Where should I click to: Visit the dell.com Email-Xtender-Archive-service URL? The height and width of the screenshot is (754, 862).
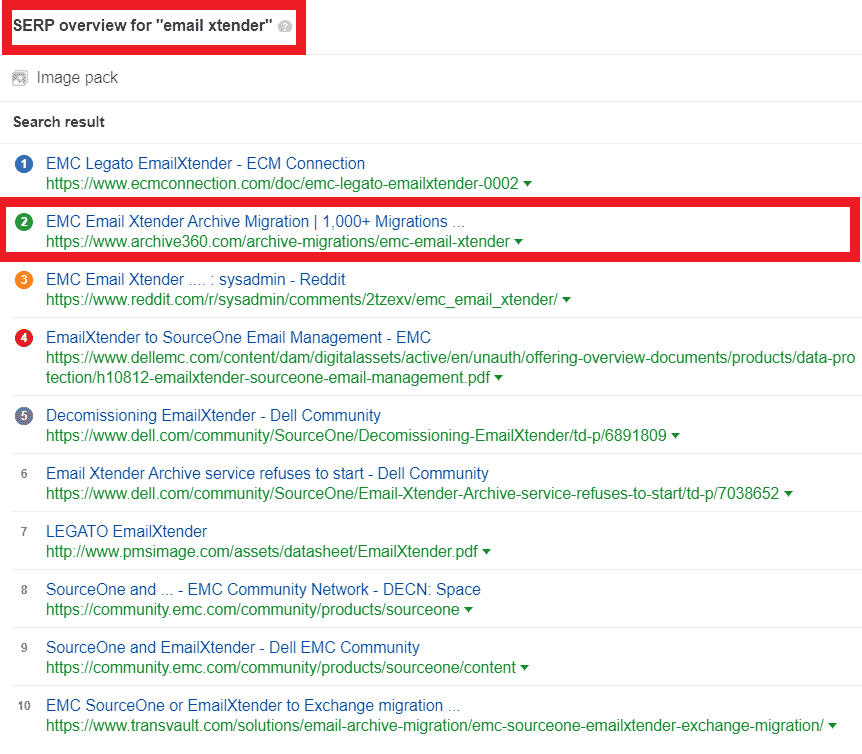pyautogui.click(x=413, y=494)
